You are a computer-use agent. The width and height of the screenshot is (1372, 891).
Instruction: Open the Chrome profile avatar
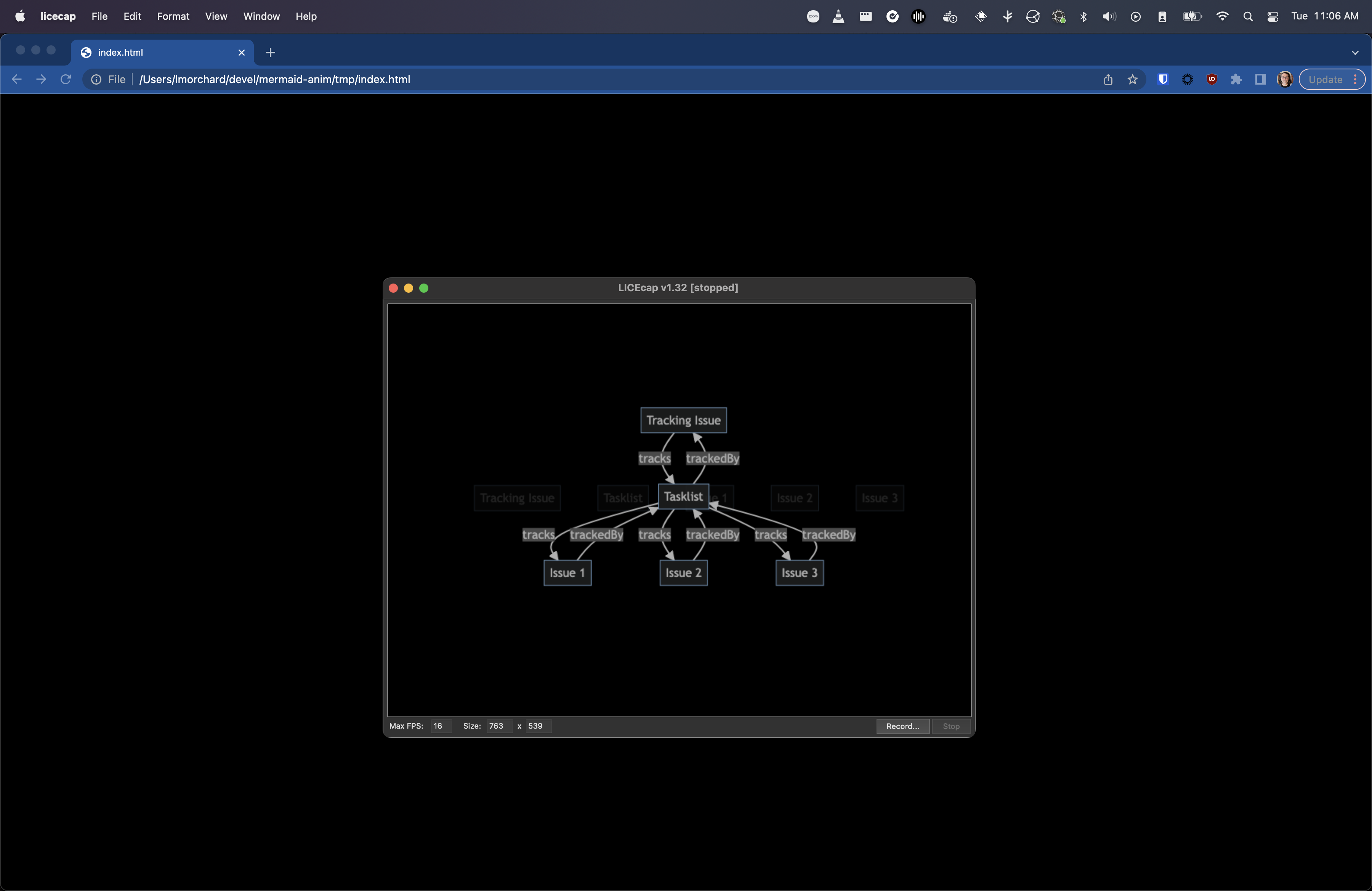coord(1284,80)
